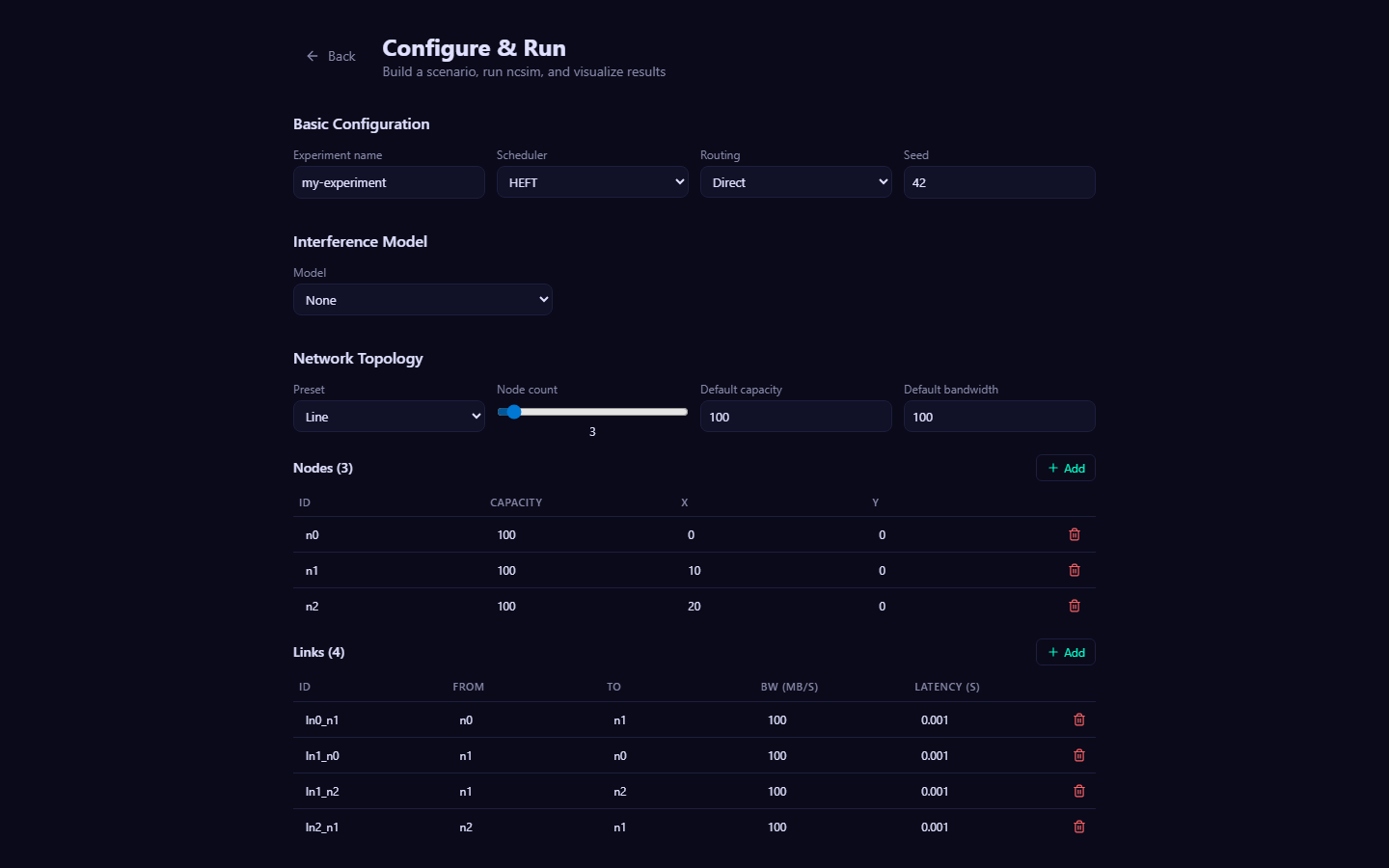Delete link ln0_n1 with trash icon
This screenshot has width=1389, height=868.
click(x=1078, y=719)
